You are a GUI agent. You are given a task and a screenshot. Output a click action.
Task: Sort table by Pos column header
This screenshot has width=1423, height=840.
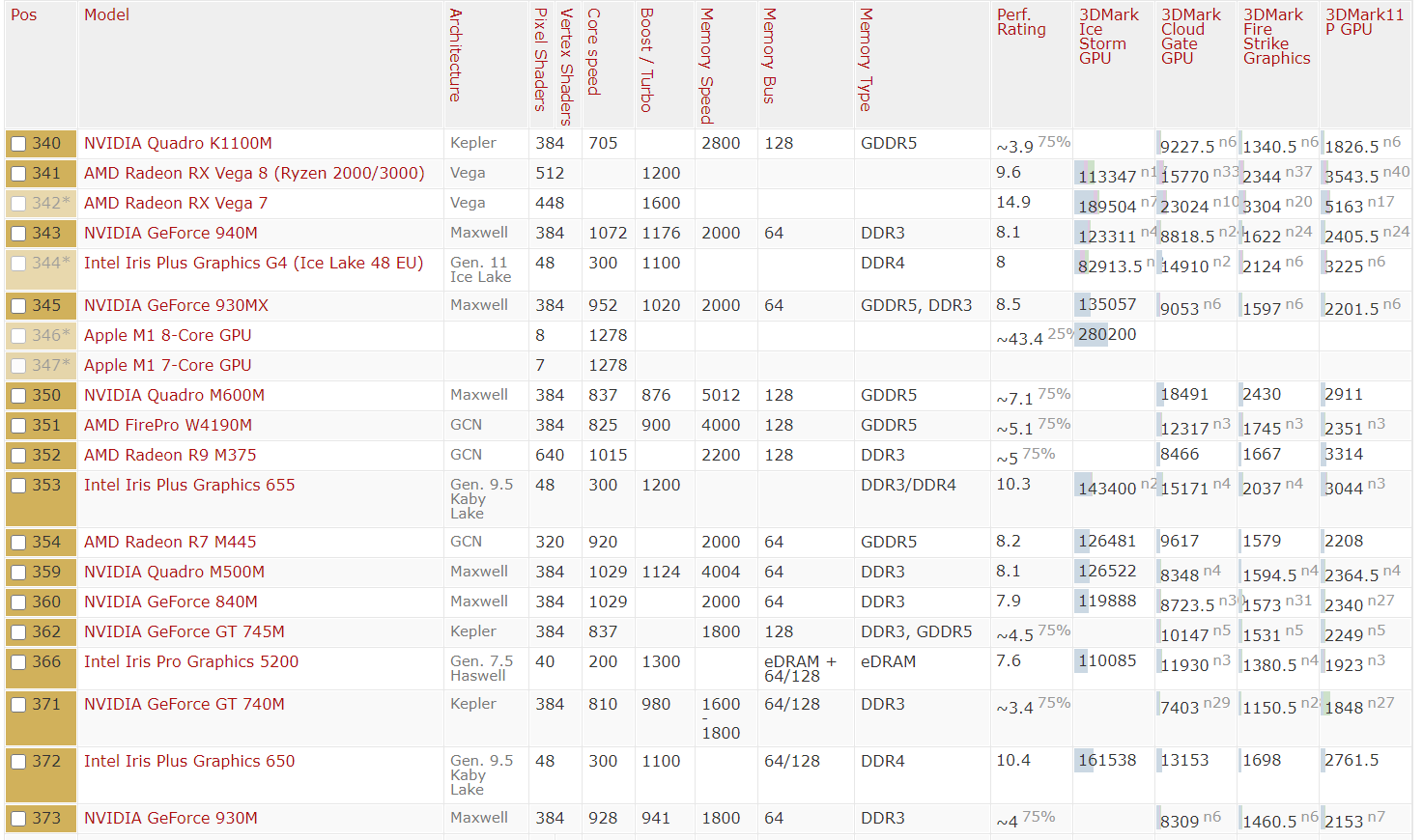point(24,14)
